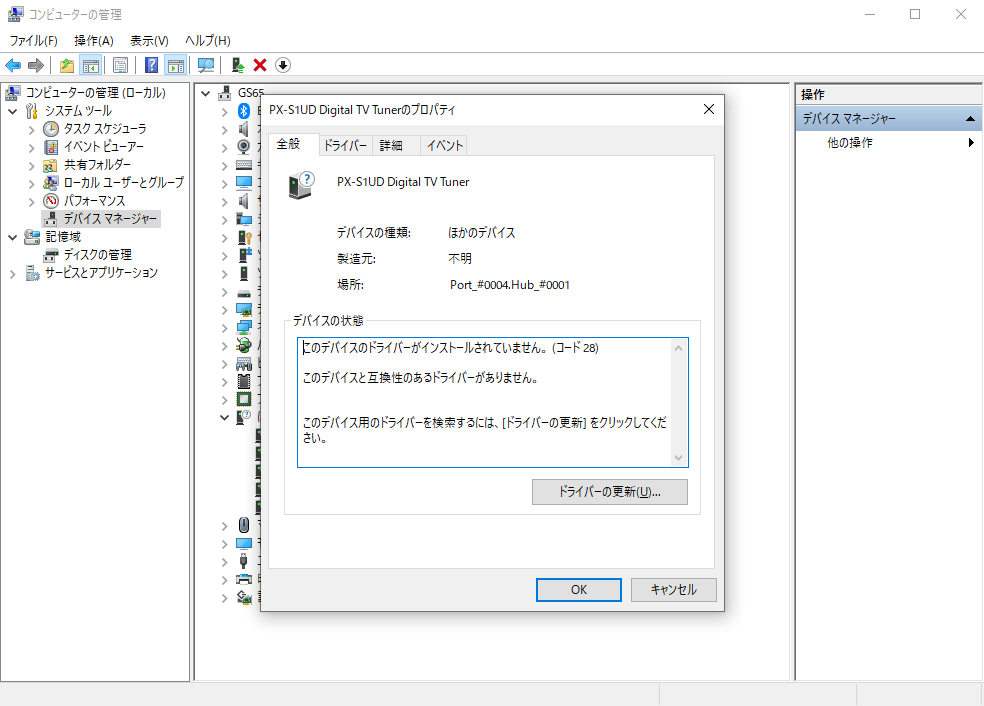Click the disk drive category icon

243,293
